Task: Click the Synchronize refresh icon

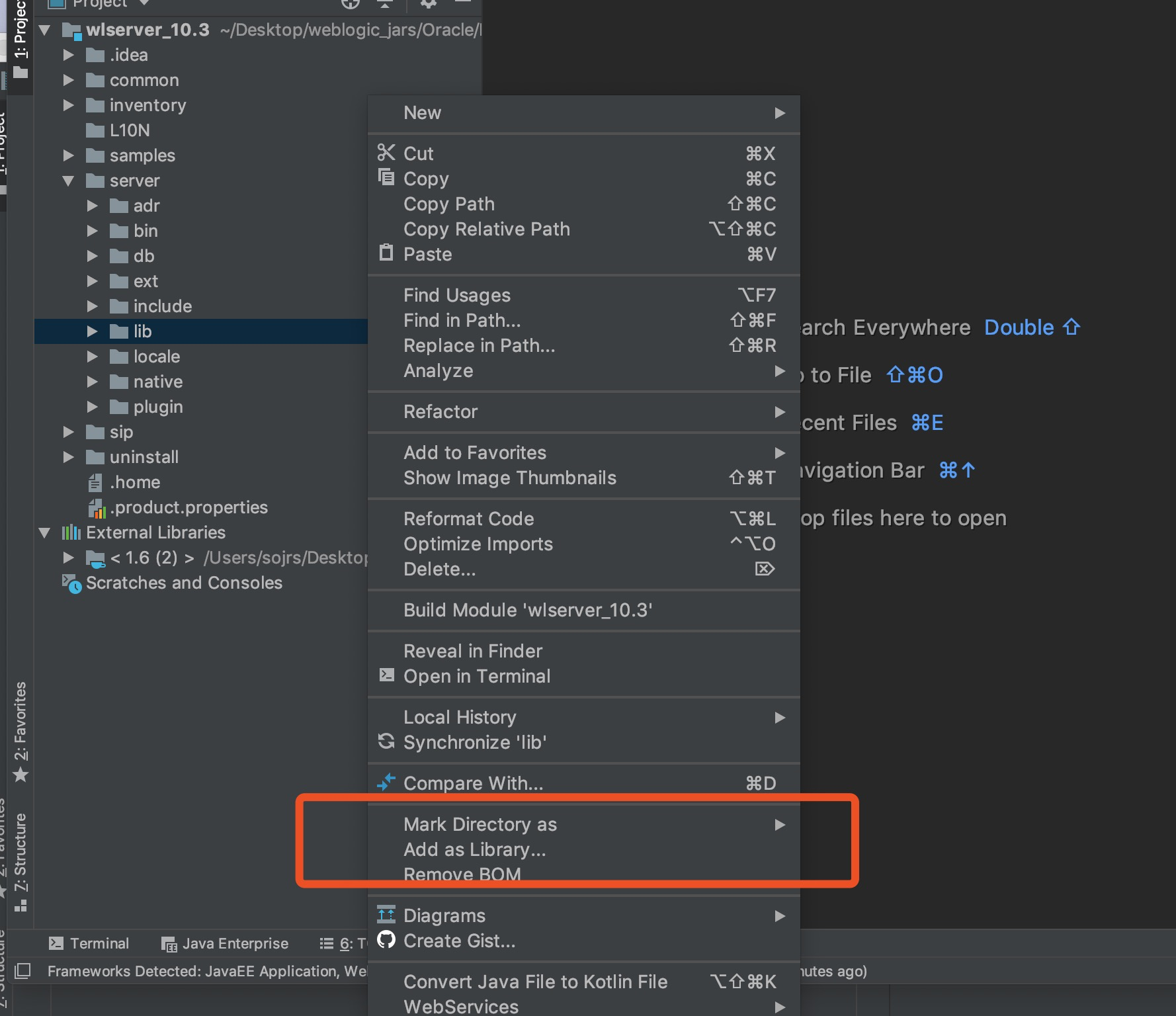Action: click(386, 741)
